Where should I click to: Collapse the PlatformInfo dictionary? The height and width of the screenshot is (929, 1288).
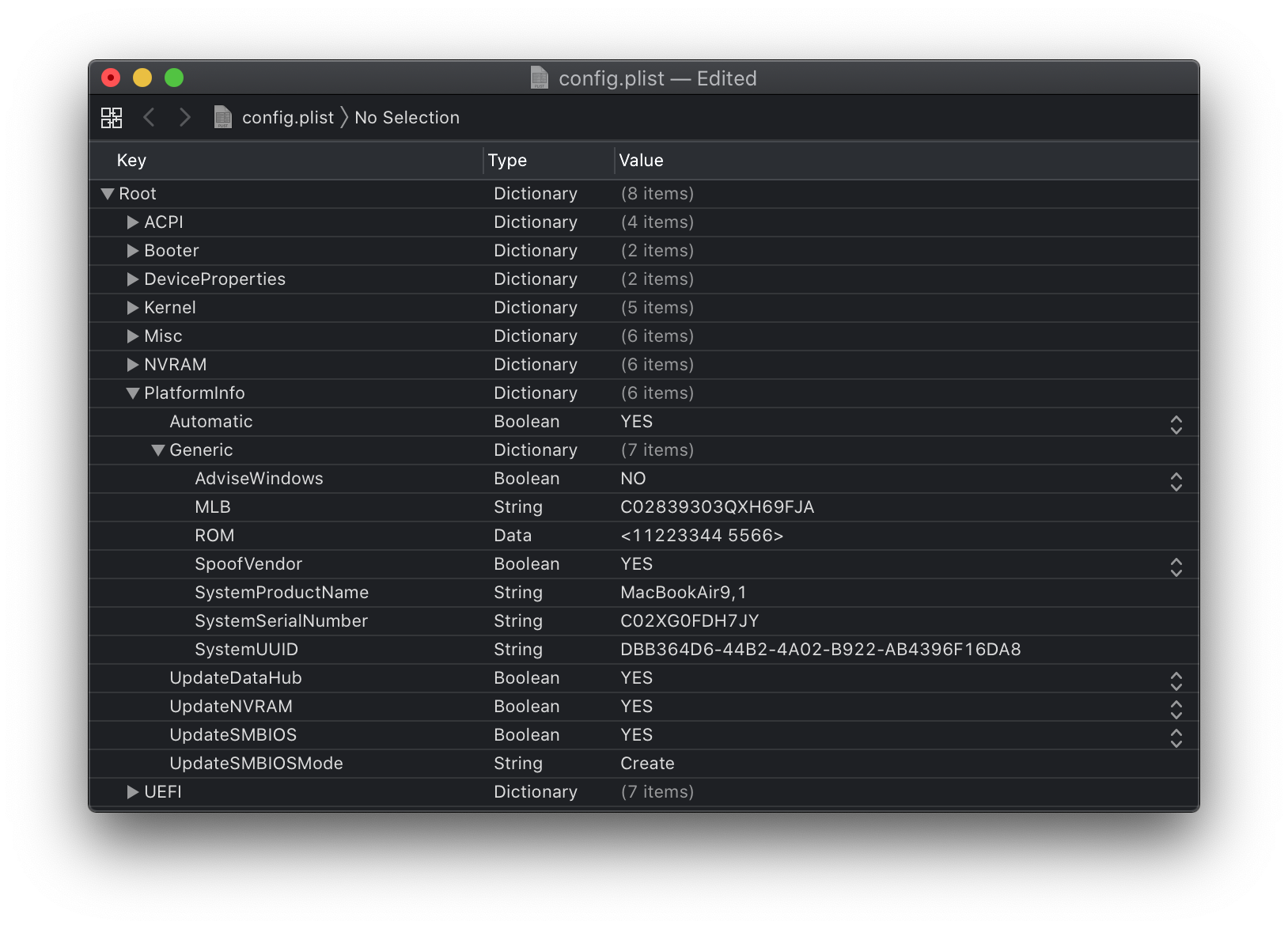pos(133,393)
